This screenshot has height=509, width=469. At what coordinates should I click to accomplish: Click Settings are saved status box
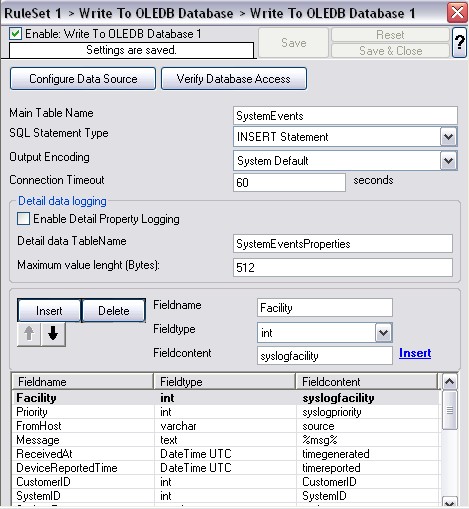(x=131, y=50)
